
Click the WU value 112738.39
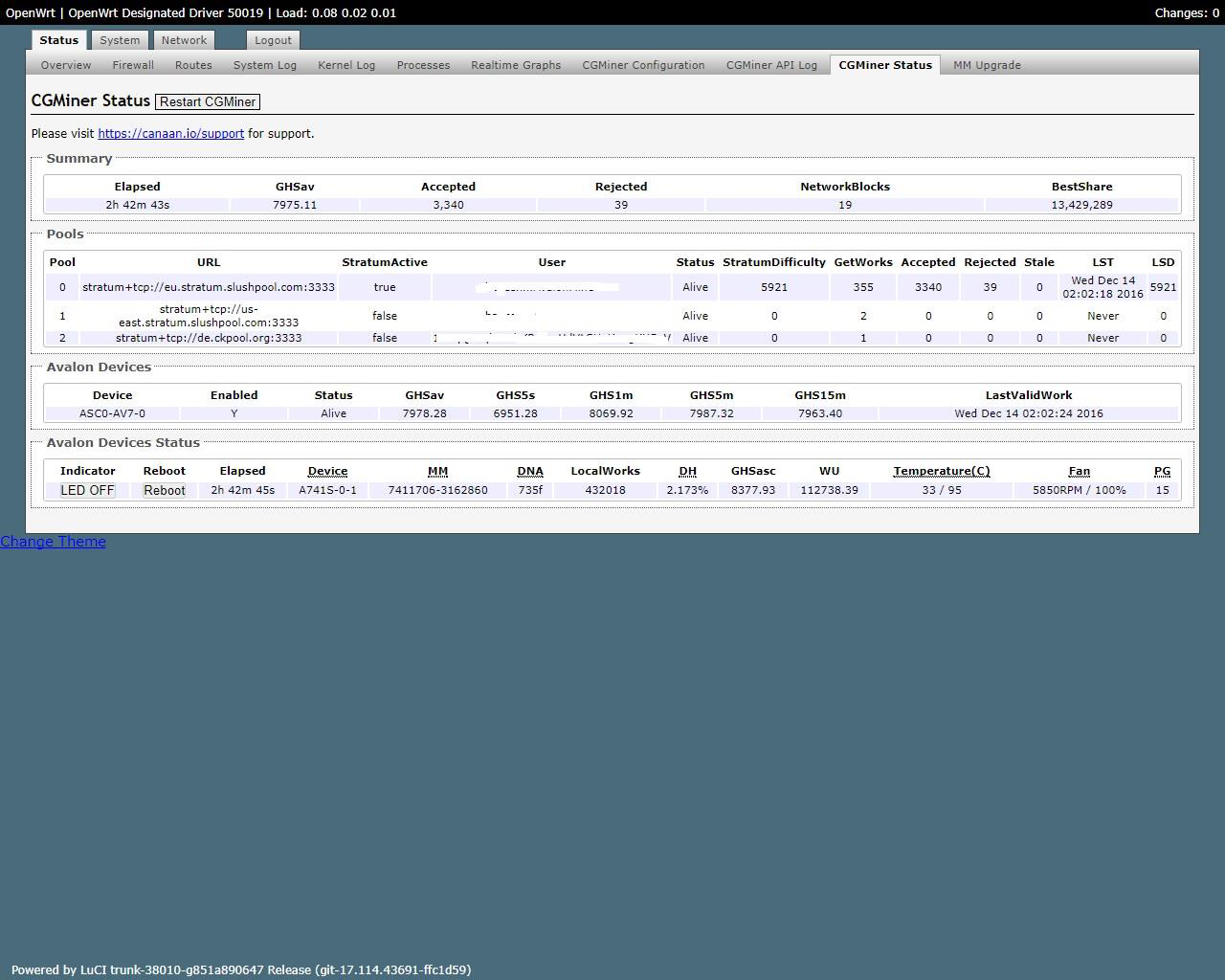(829, 490)
